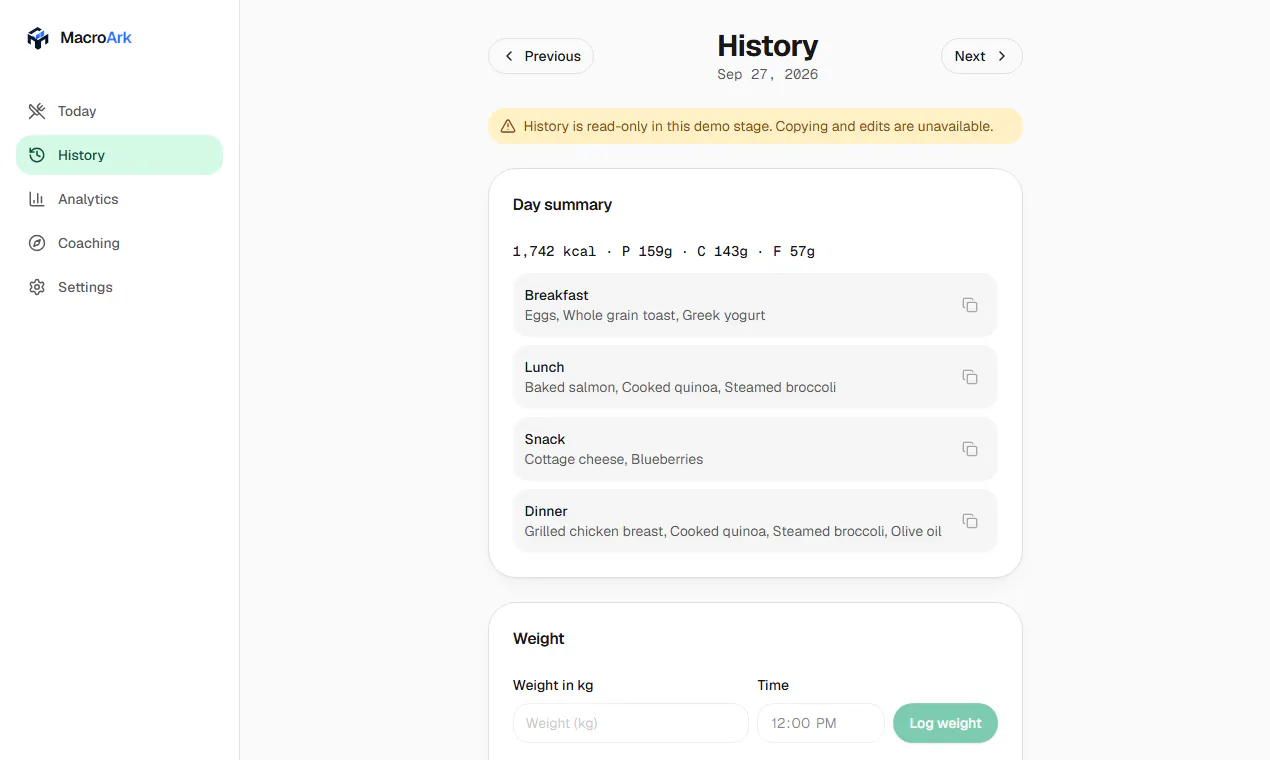
Task: Copy the Lunch meal entry
Action: click(x=970, y=377)
